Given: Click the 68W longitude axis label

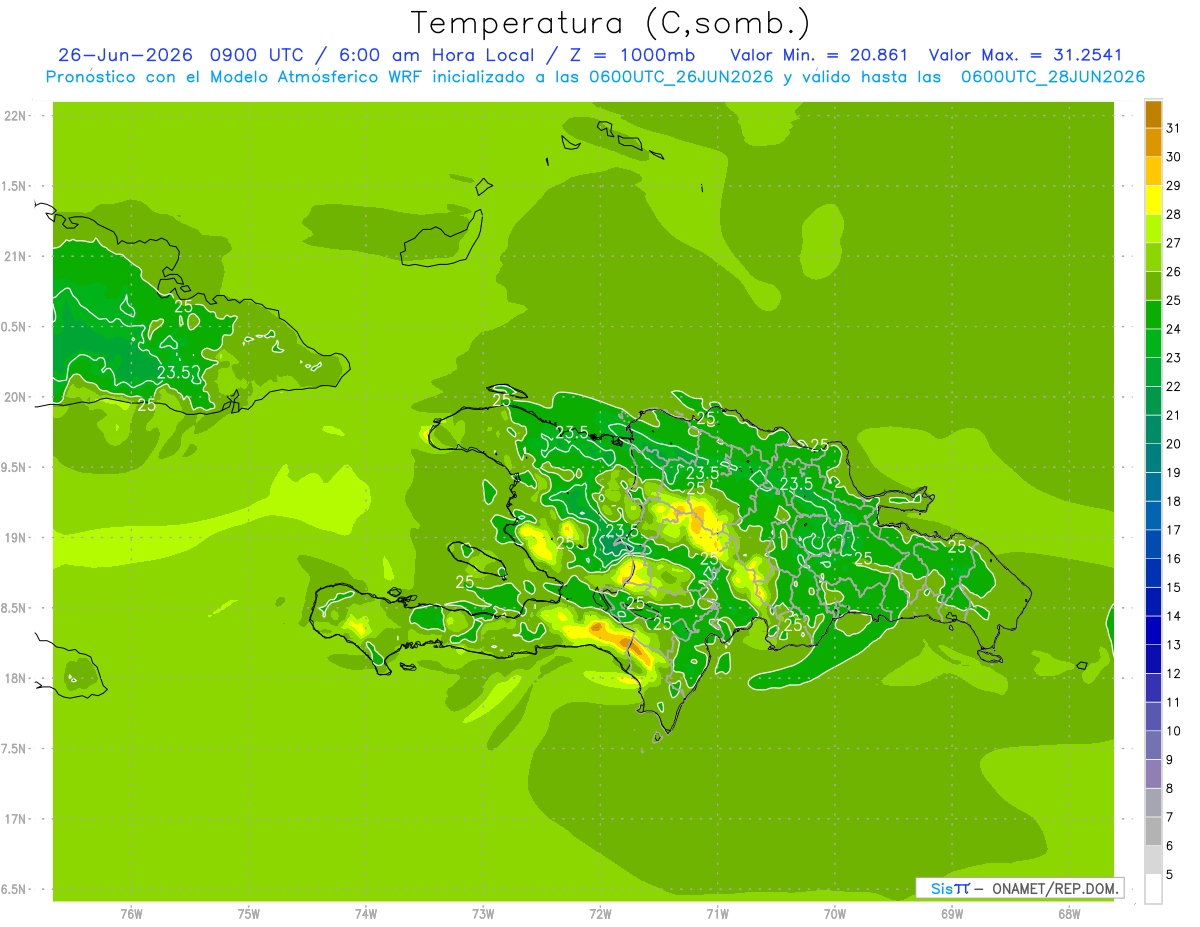Looking at the screenshot, I should tap(1069, 914).
